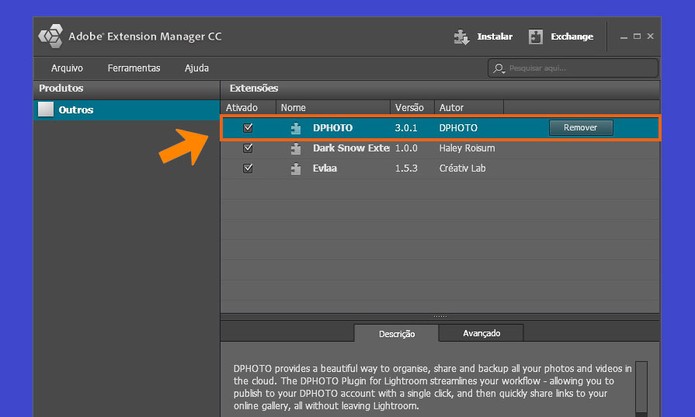Sort by the Versão column header

tap(412, 108)
